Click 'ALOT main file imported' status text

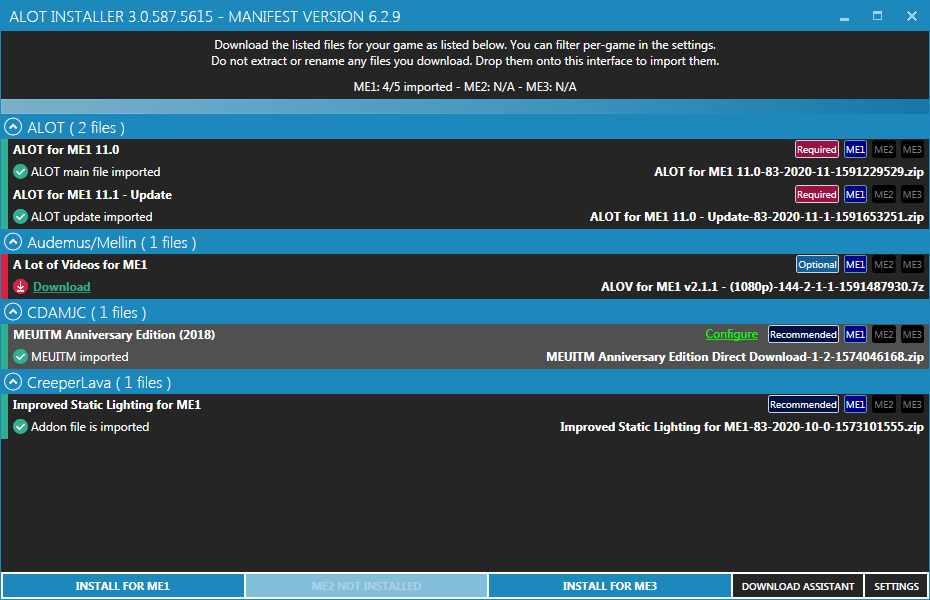pos(95,172)
